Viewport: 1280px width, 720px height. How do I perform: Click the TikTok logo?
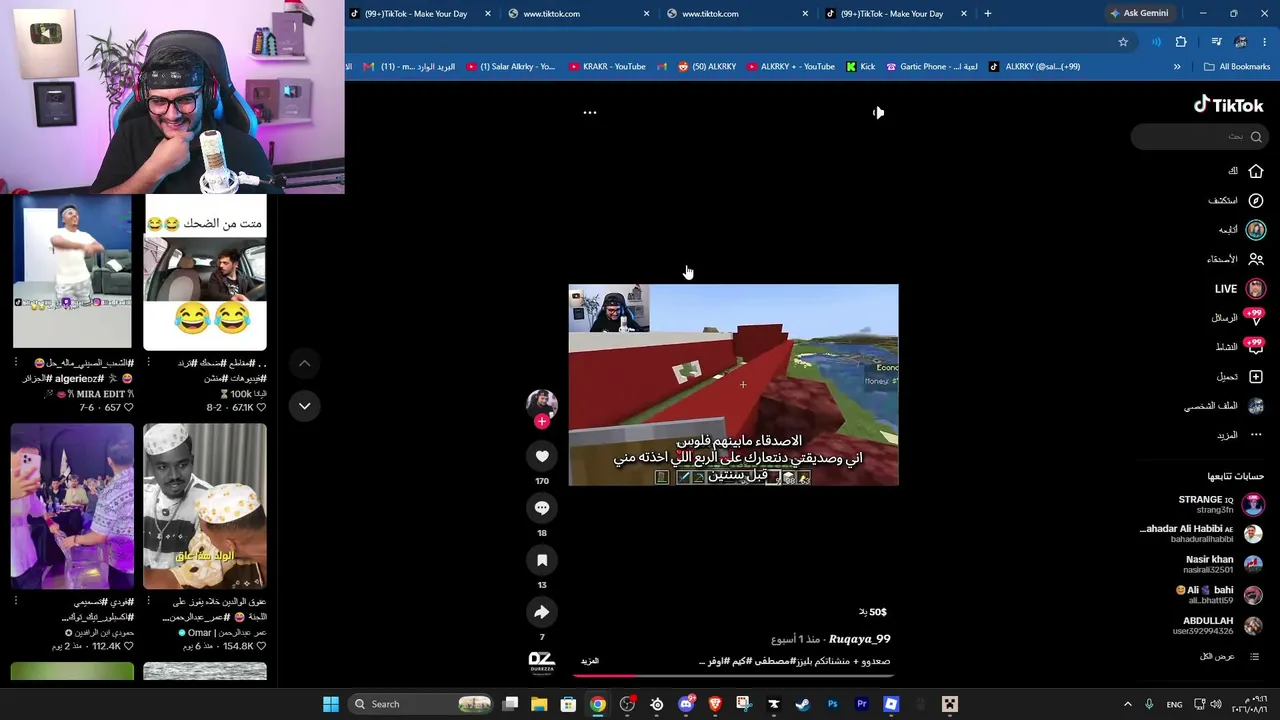[1228, 105]
